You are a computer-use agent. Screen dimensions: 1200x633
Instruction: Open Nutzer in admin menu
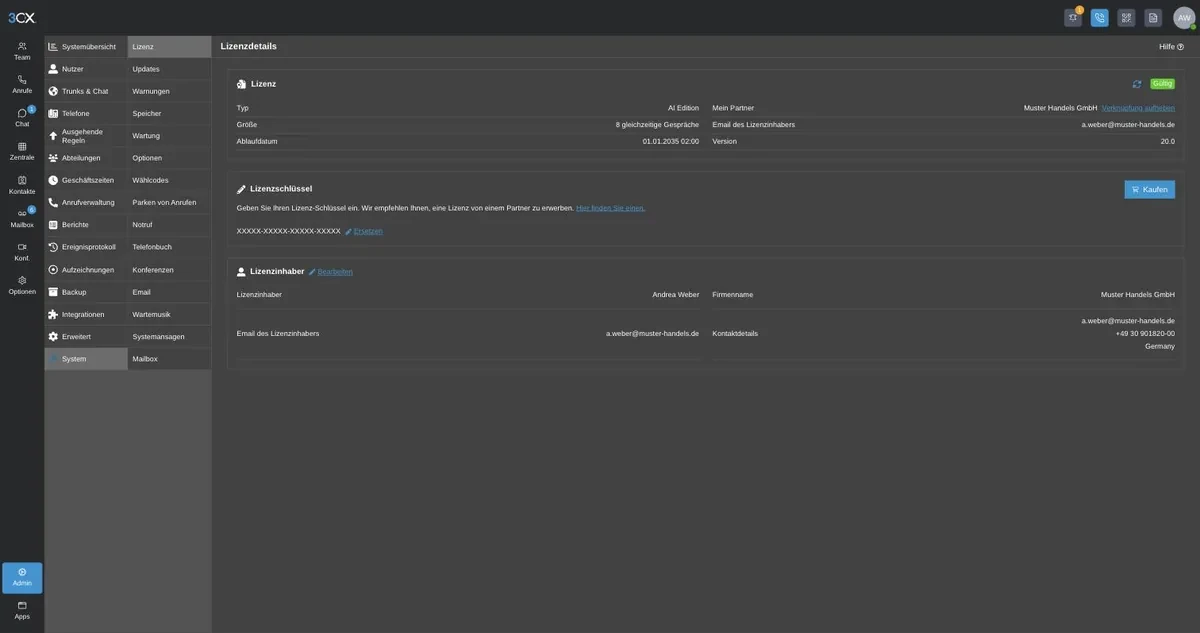(86, 69)
